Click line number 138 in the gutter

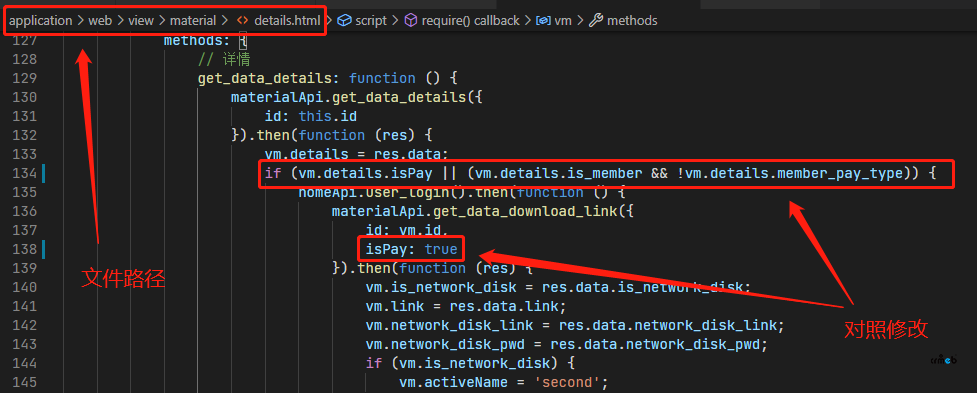pyautogui.click(x=24, y=249)
